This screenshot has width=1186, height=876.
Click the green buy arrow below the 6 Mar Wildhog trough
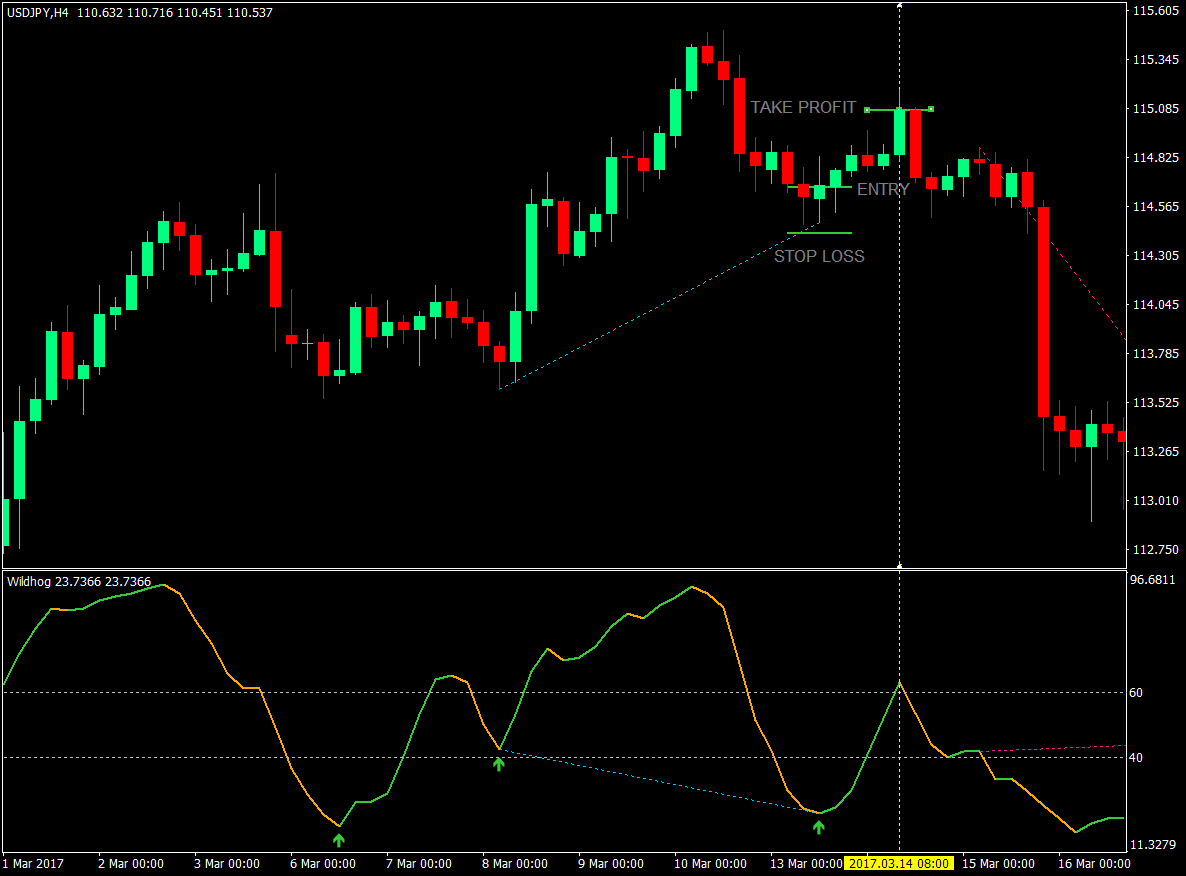339,839
